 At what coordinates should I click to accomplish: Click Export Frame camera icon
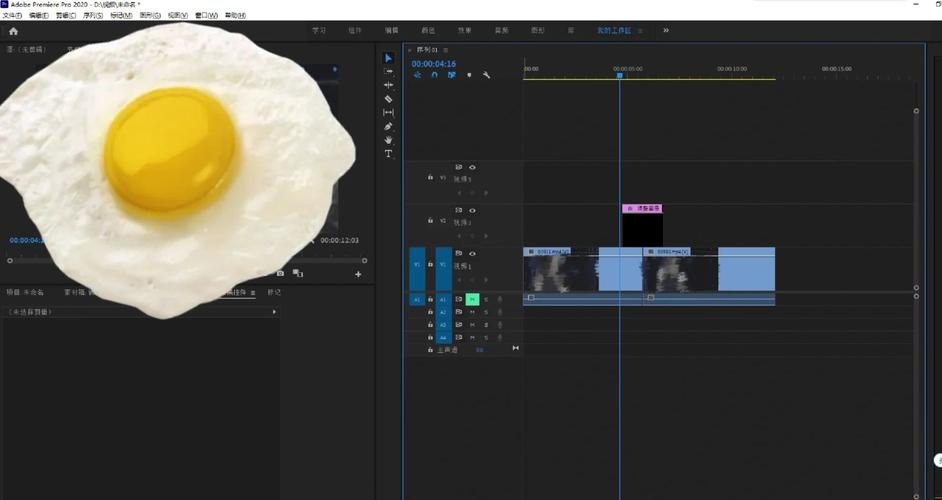280,273
